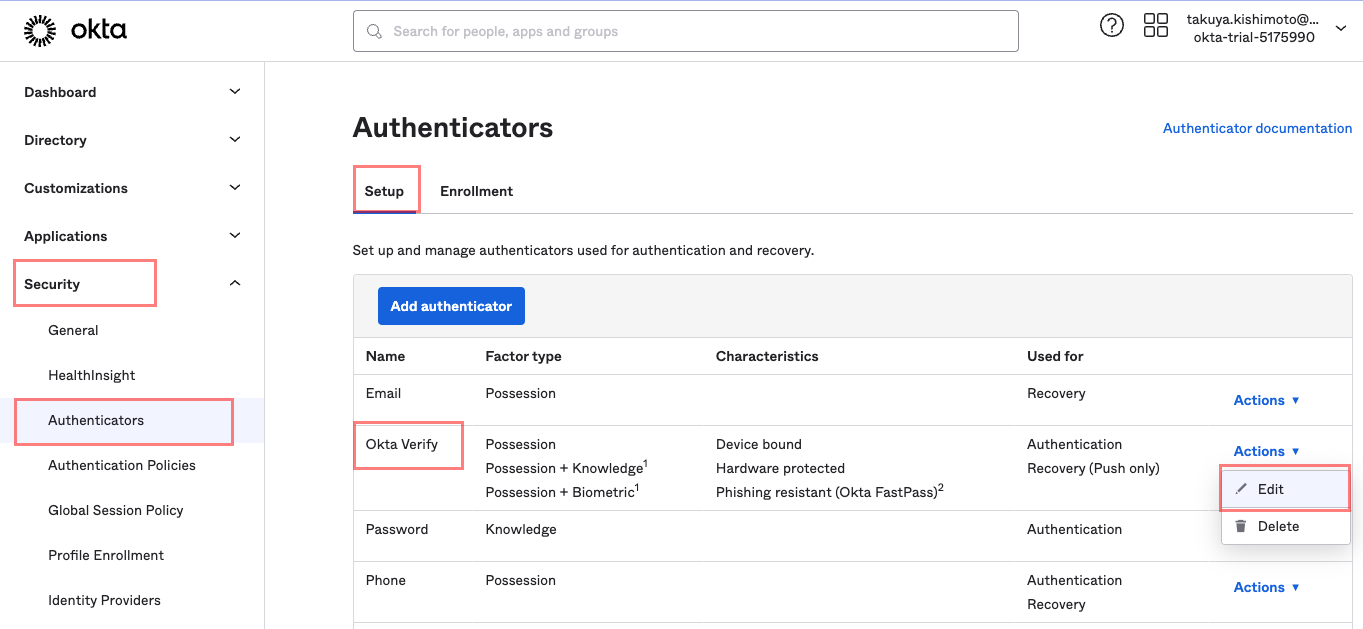This screenshot has height=629, width=1363.
Task: Open the apps grid icon
Action: [x=1155, y=26]
